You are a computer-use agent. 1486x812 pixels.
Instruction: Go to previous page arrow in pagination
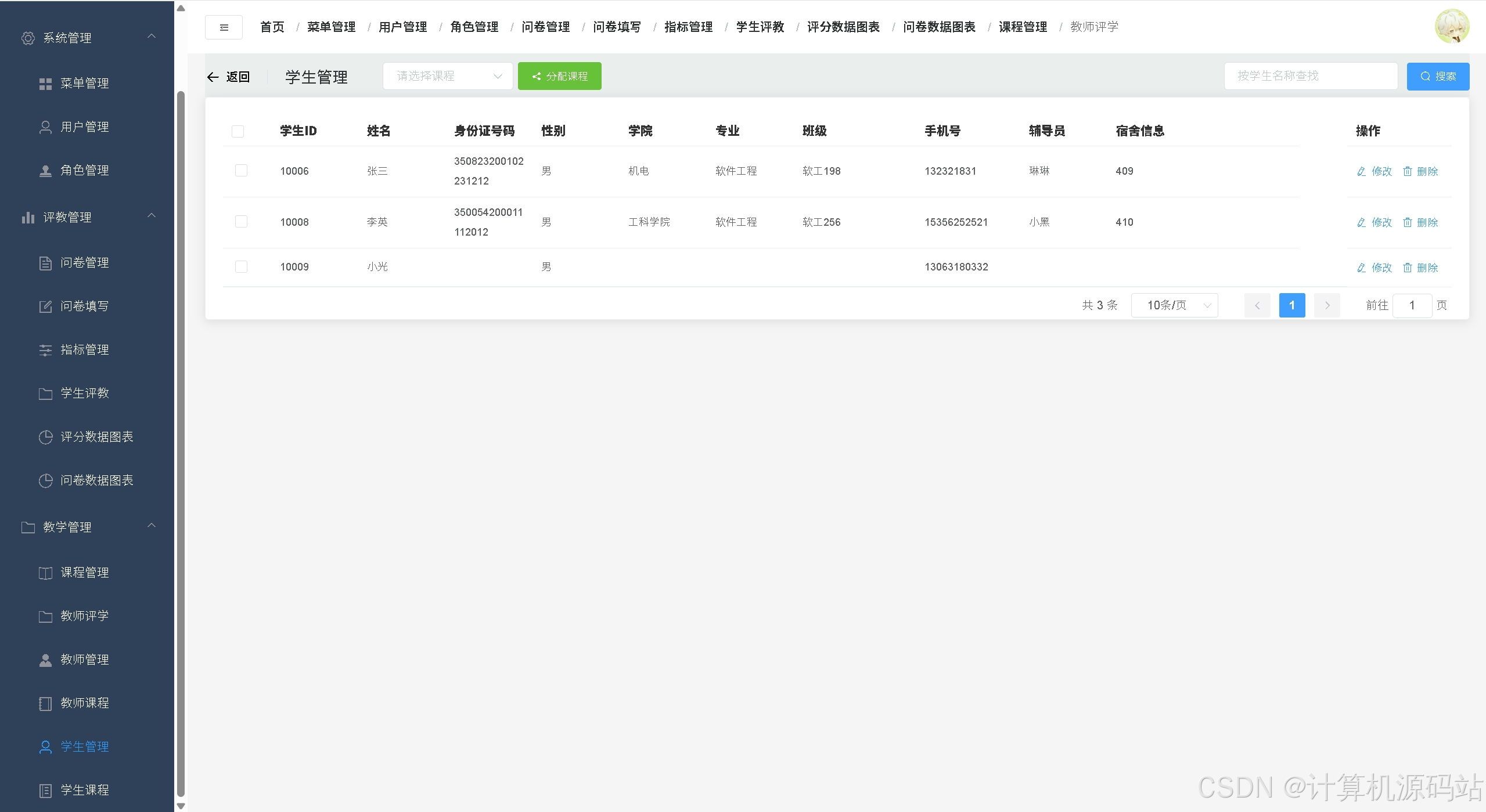[1257, 305]
